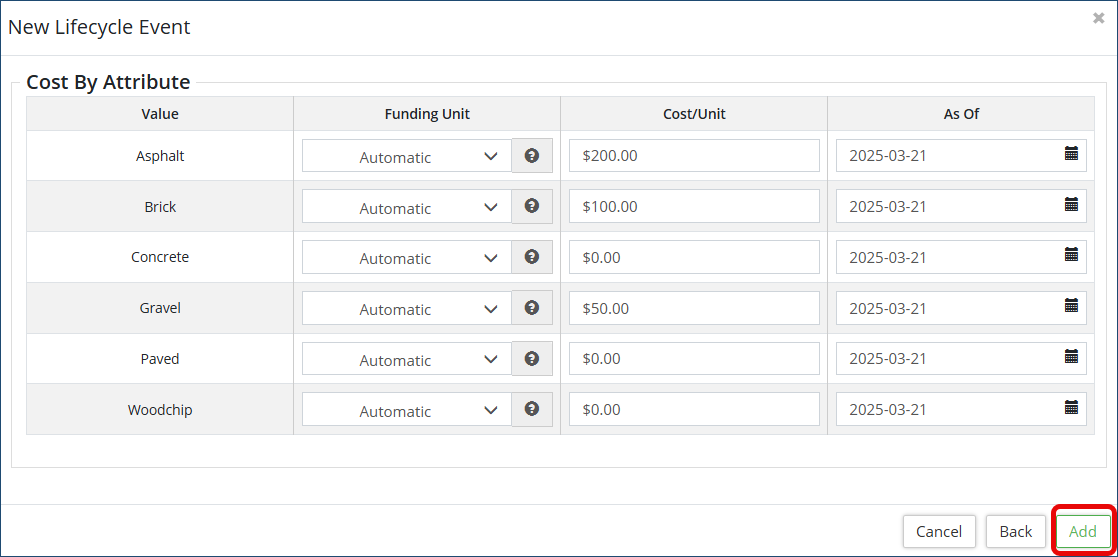This screenshot has width=1118, height=557.
Task: Click the Brick Cost/Unit field showing $100.00
Action: click(694, 207)
